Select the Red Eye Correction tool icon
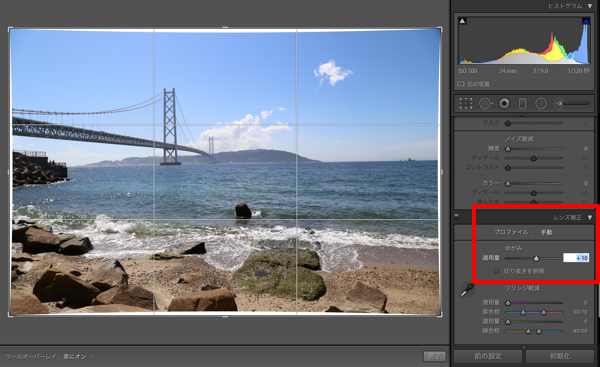600x367 pixels. tap(504, 103)
